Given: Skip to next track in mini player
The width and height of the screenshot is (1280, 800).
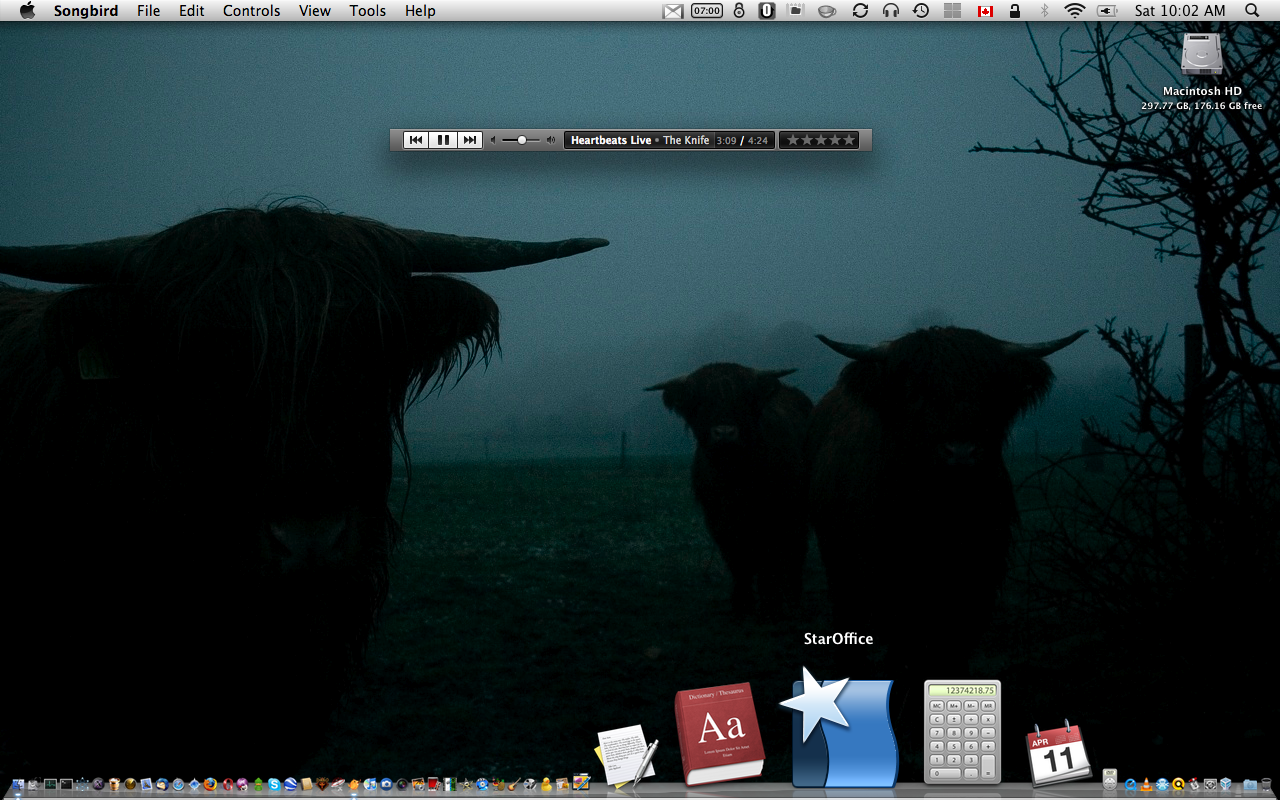Looking at the screenshot, I should [470, 140].
